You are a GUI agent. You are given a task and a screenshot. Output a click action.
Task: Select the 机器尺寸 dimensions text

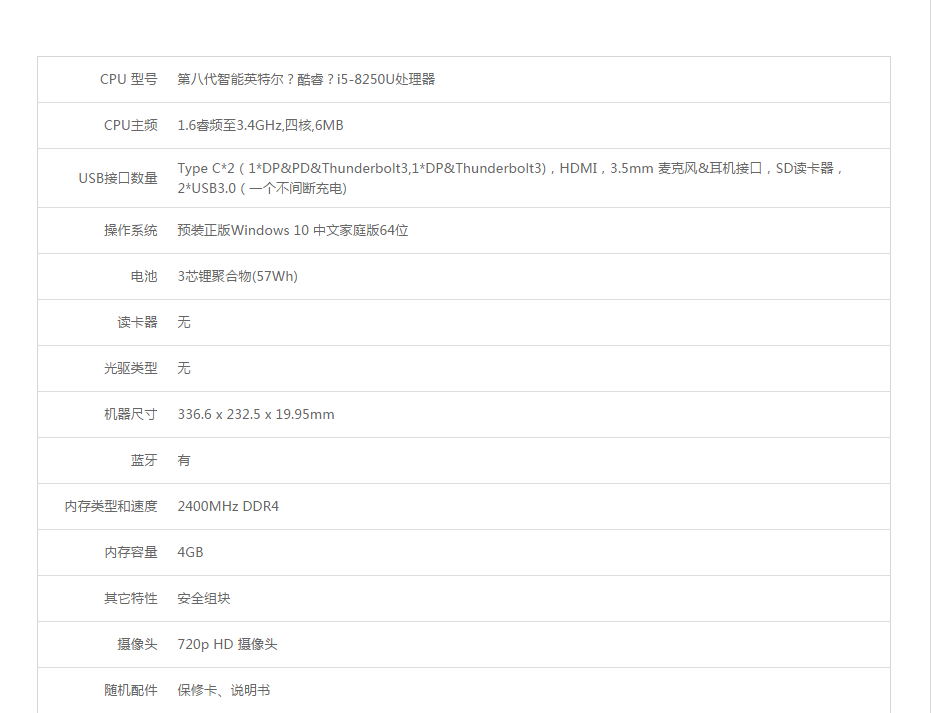tap(255, 414)
